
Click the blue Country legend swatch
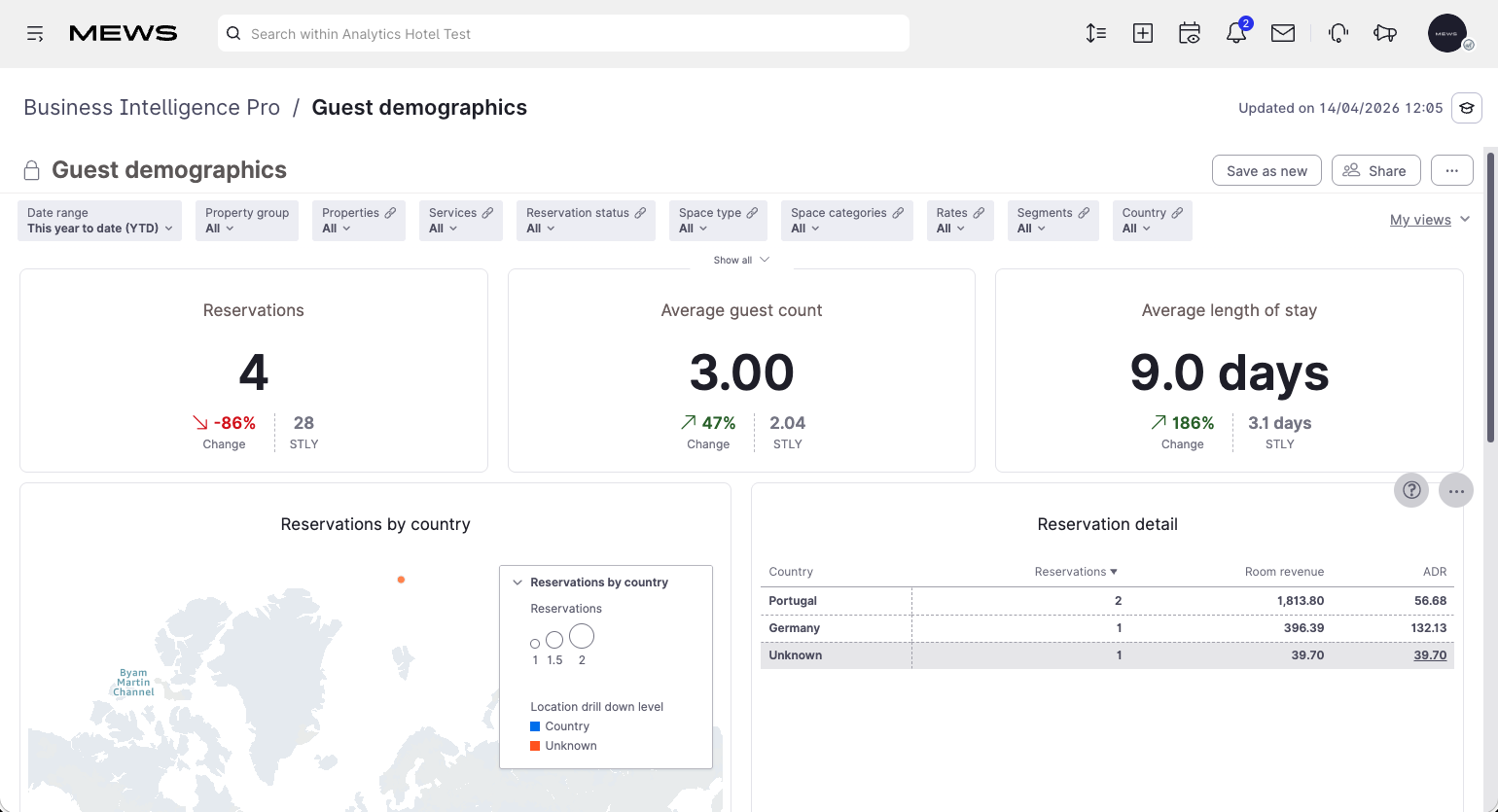coord(535,726)
